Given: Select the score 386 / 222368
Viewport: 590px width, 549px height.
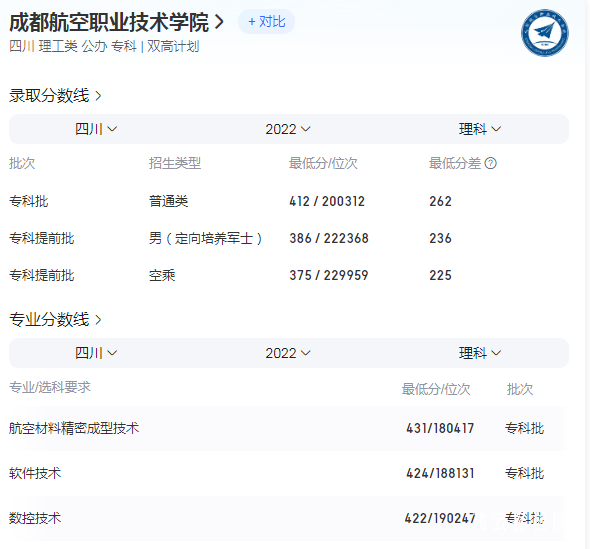Looking at the screenshot, I should tap(329, 238).
